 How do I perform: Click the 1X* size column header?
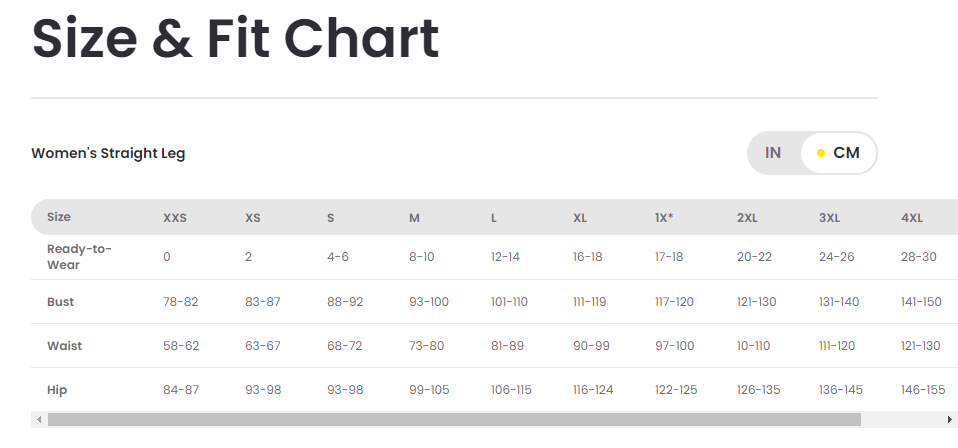coord(664,218)
